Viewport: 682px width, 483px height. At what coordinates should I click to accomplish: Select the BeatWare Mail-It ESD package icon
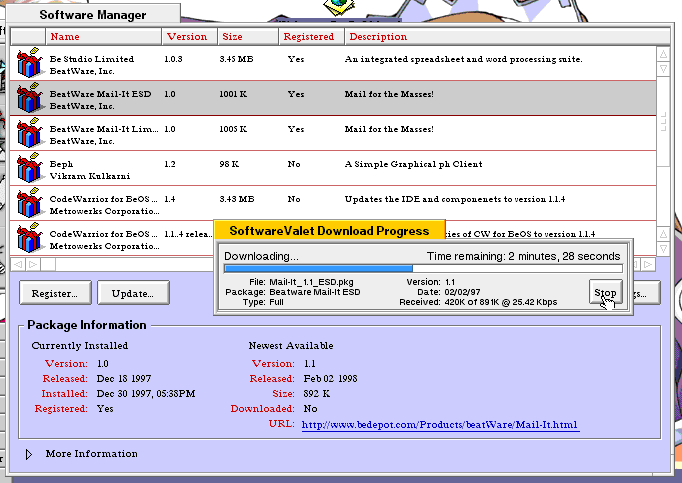coord(29,98)
